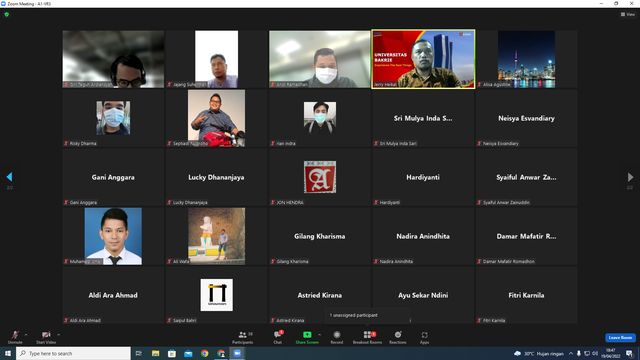640x360 pixels.
Task: Open Task View on the taskbar
Action: click(139, 353)
